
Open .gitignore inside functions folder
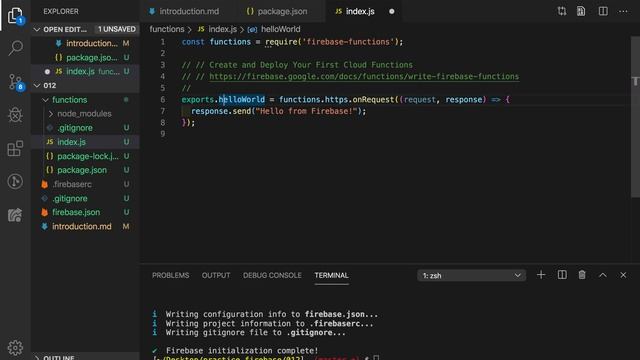point(86,128)
